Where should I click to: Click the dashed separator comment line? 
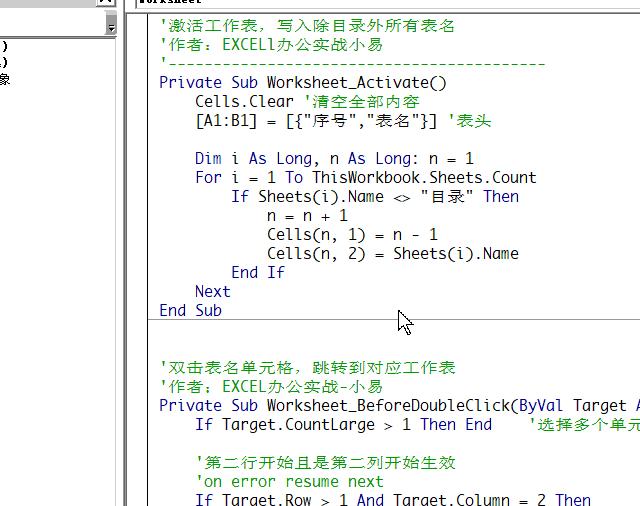pyautogui.click(x=353, y=64)
